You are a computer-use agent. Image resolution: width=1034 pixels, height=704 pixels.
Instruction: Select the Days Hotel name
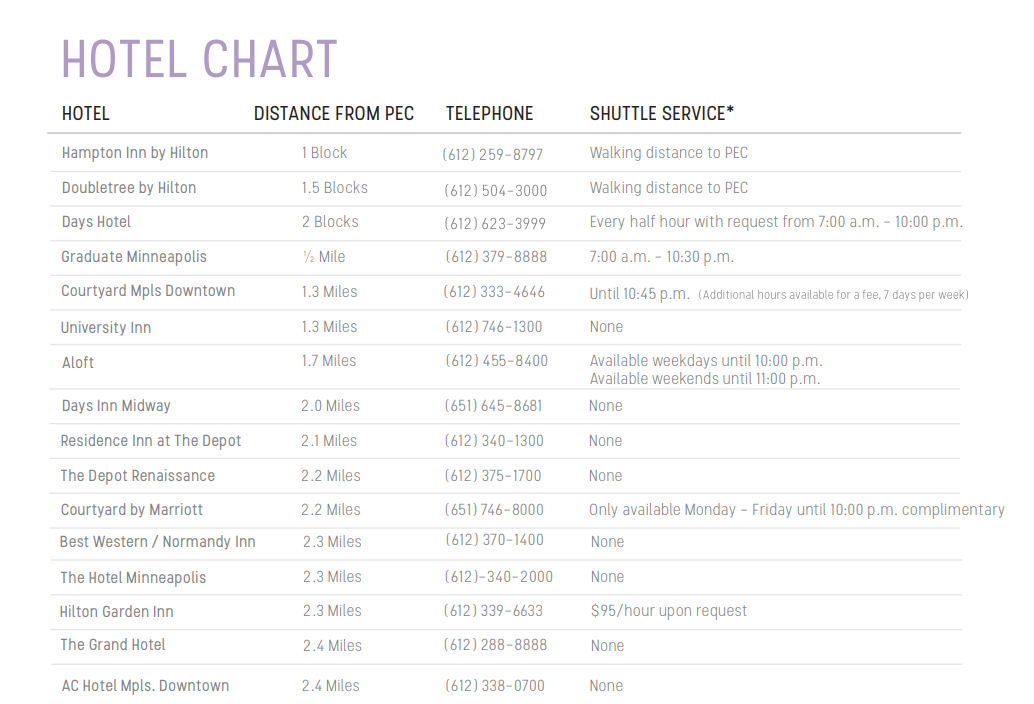[x=96, y=222]
